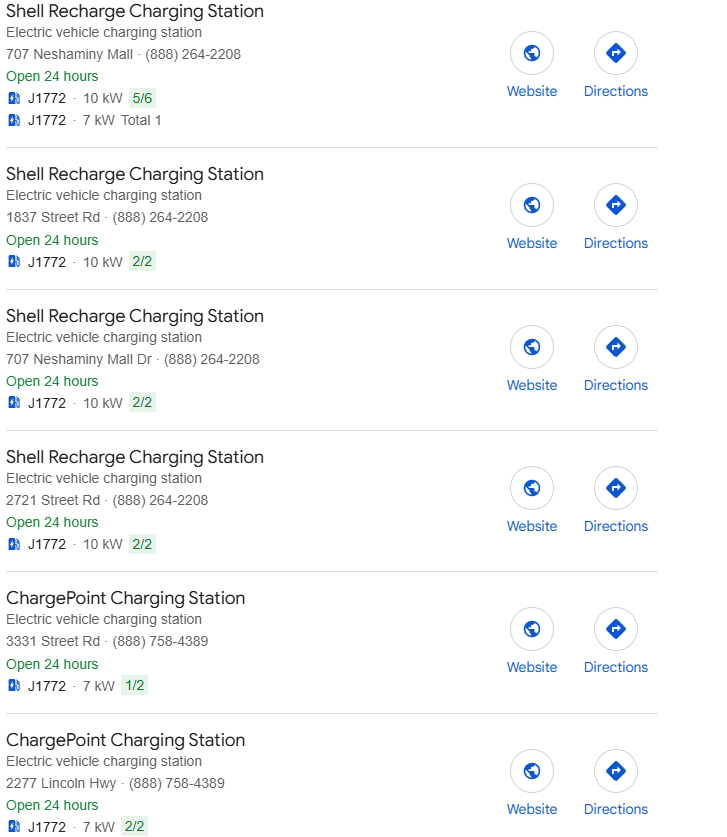Click the 1/2 availability badge
This screenshot has width=727, height=837.
point(135,685)
